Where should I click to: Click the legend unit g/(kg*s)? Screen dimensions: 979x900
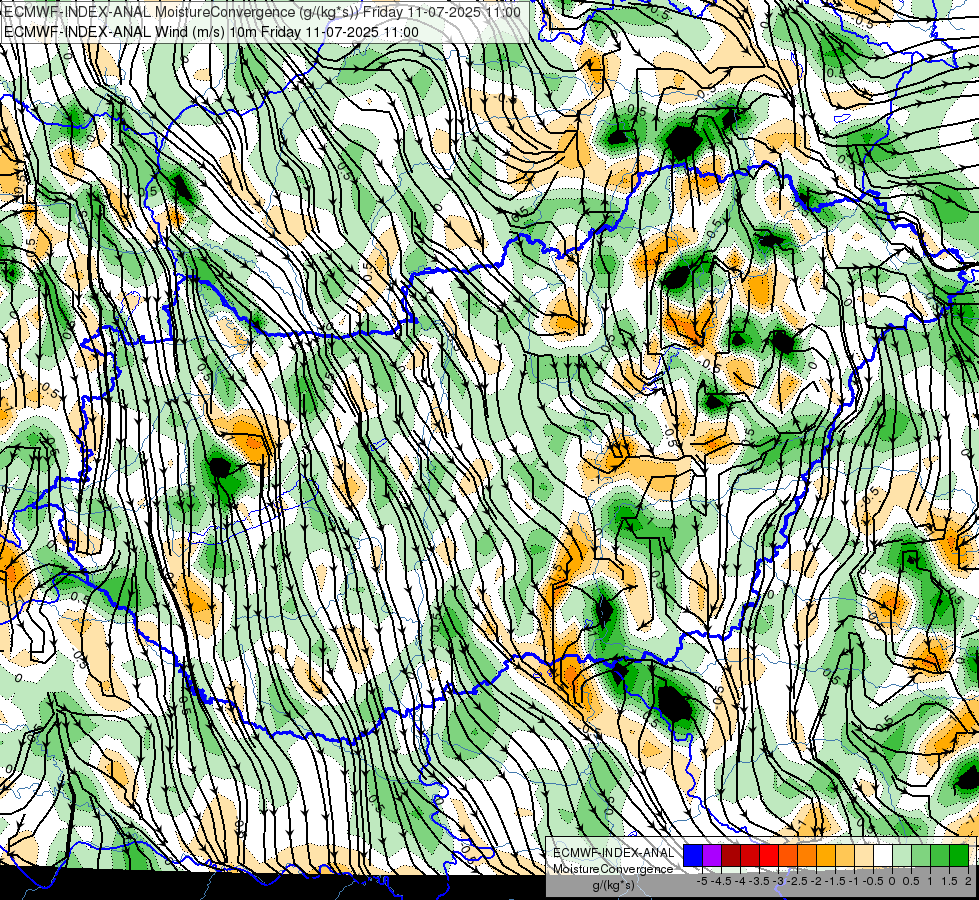(x=613, y=885)
